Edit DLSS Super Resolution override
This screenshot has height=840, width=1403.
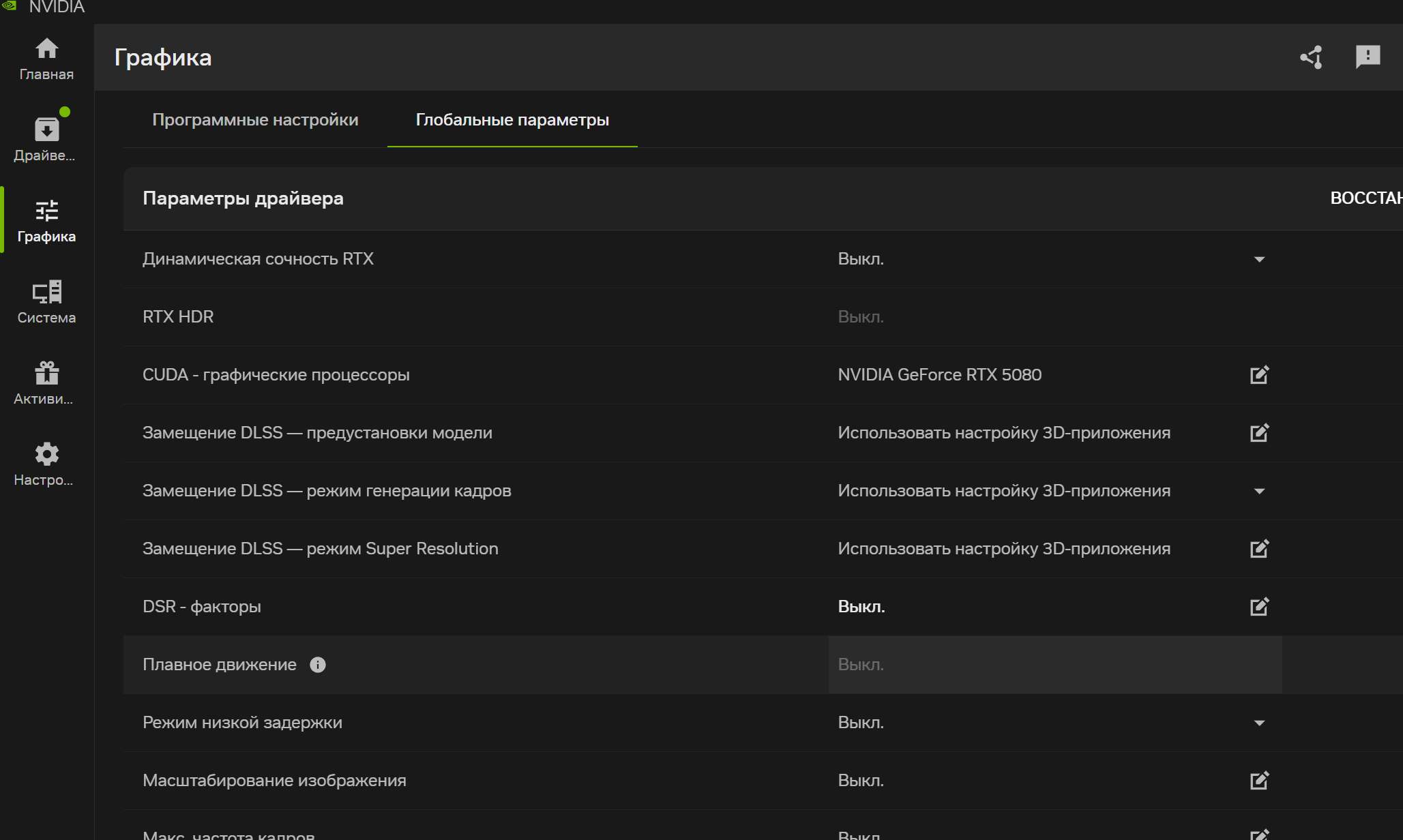point(1259,549)
